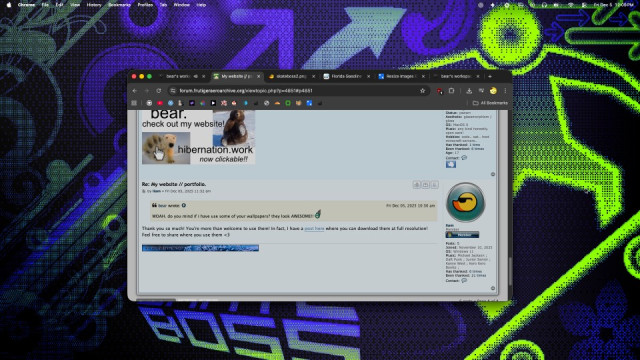
Task: Open the Chrome downloads icon
Action: [x=469, y=91]
